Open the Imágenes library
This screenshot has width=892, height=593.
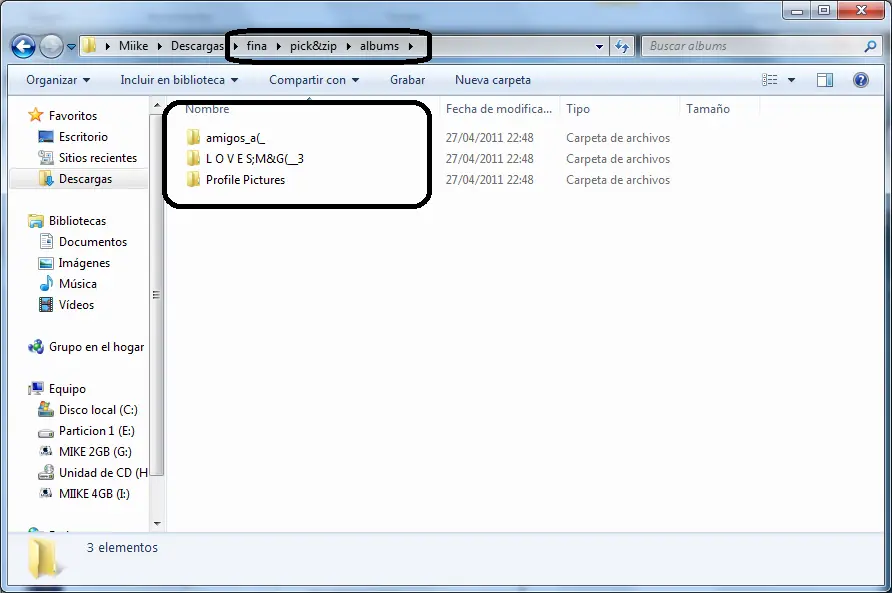[84, 263]
